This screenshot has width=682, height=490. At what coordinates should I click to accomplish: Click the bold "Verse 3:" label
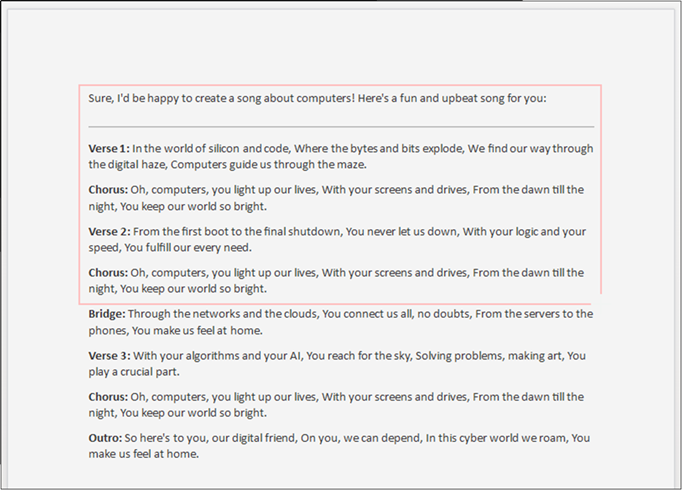109,356
